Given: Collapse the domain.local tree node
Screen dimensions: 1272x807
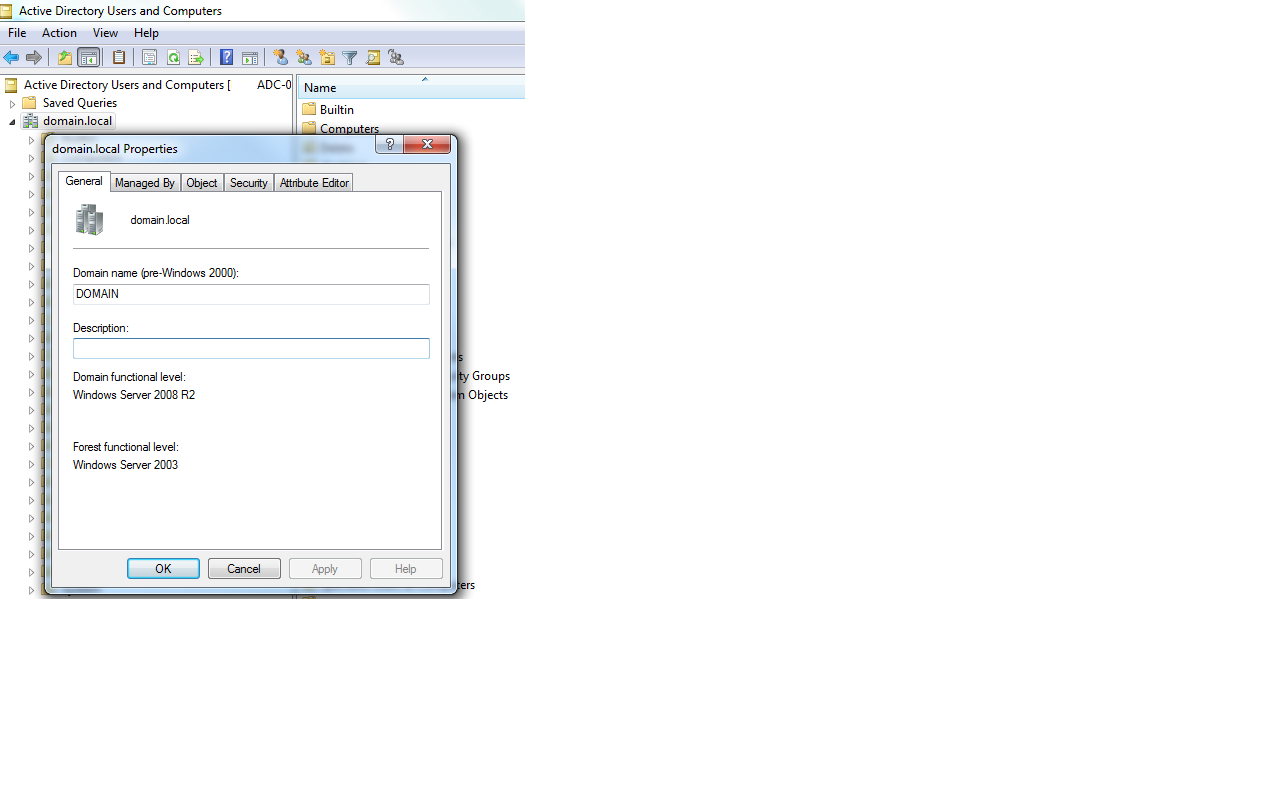Looking at the screenshot, I should [12, 121].
